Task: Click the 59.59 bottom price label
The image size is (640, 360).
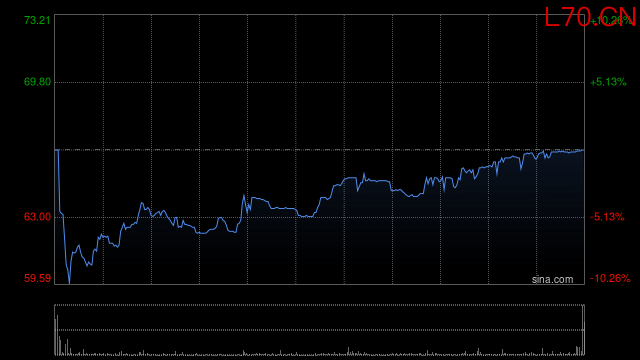Action: tap(37, 278)
